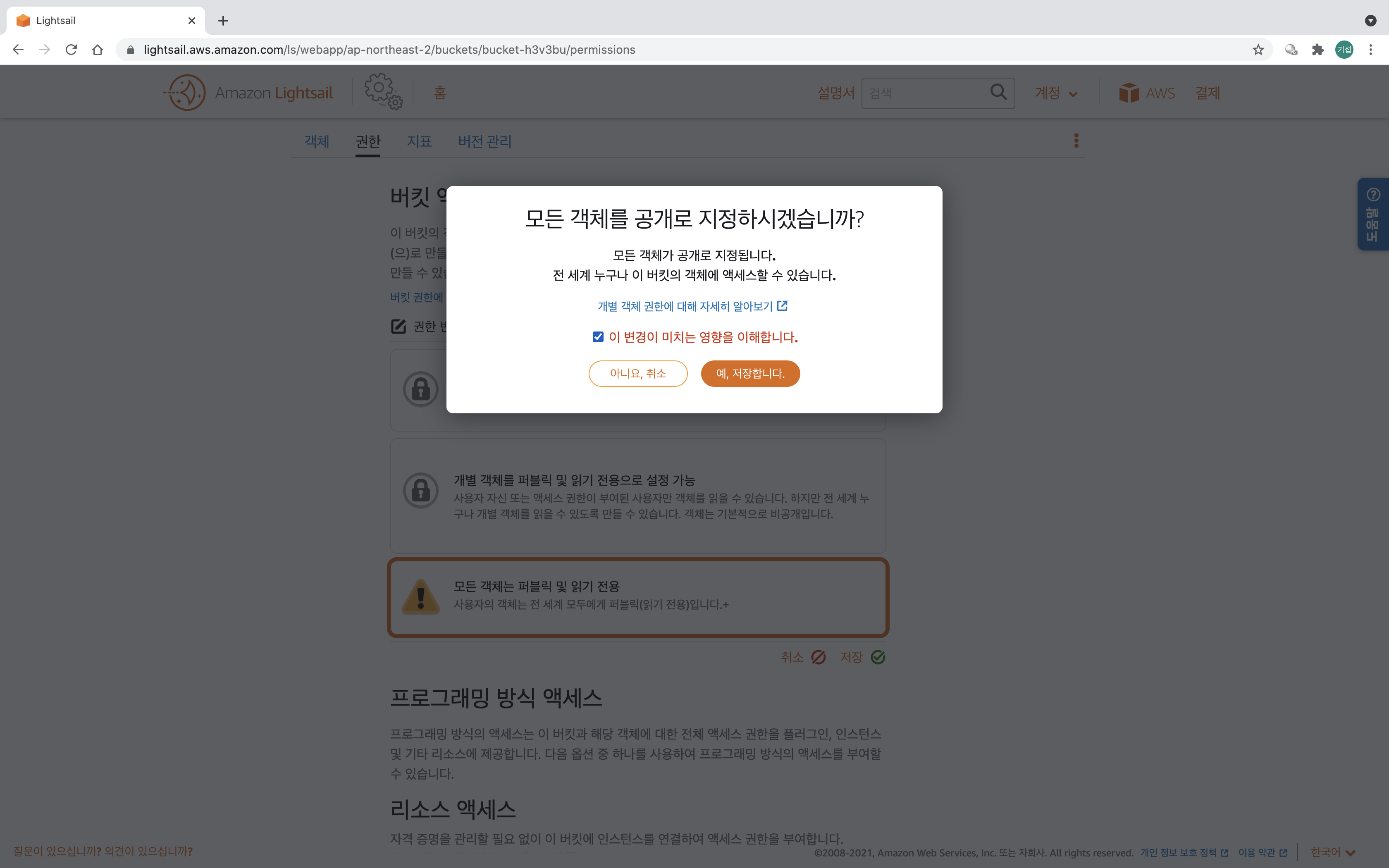Confirm with 예, 저장합니다 button

click(749, 374)
